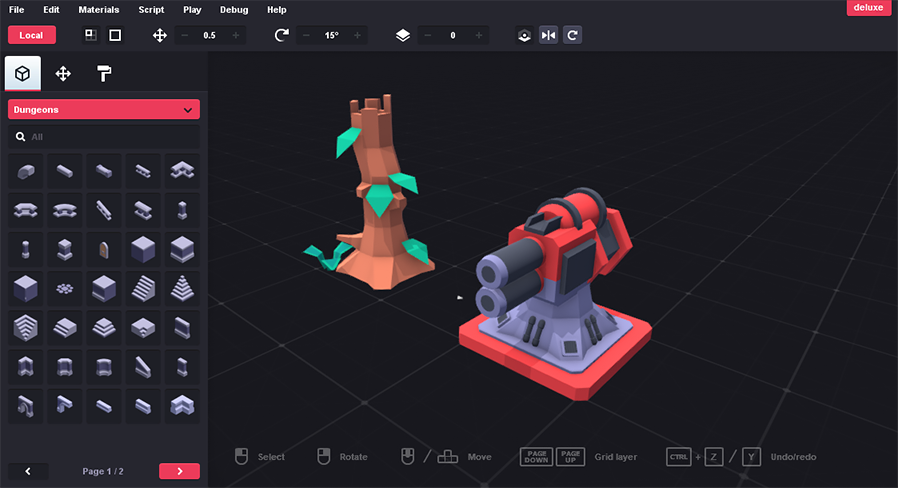Click the overlapping squares view icon
The width and height of the screenshot is (898, 488).
[90, 35]
